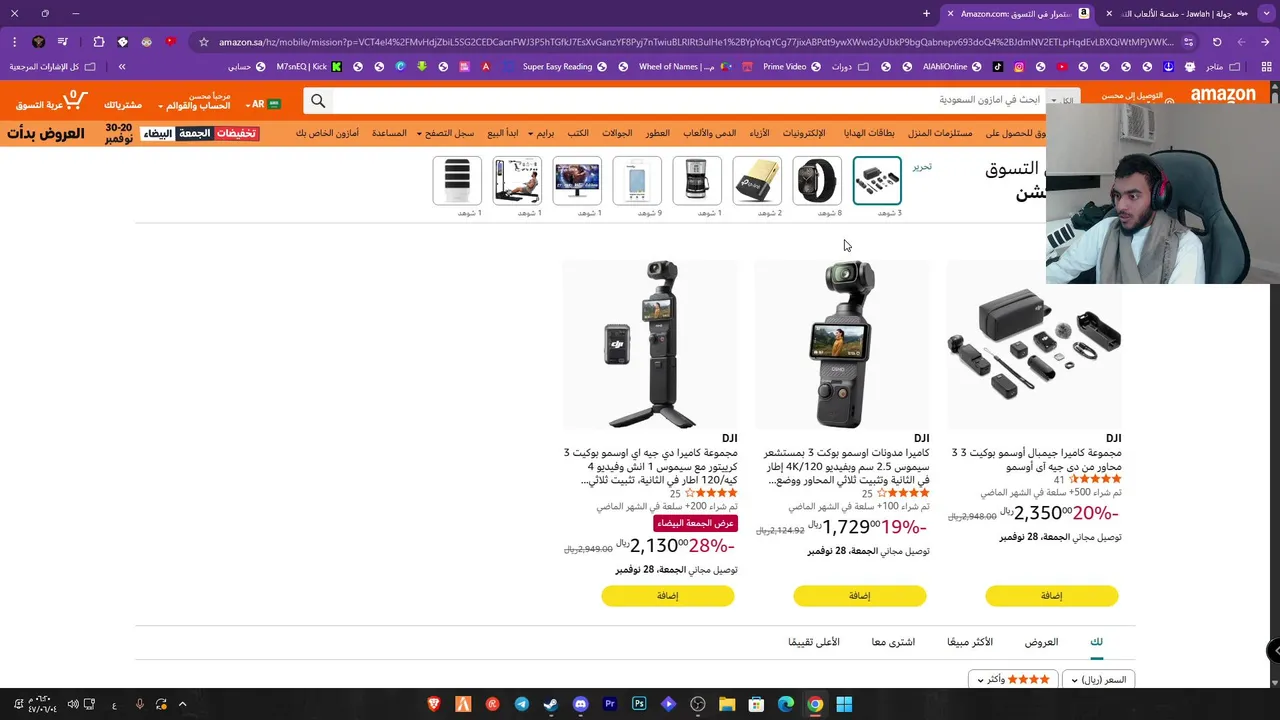Add the 1,729 riyal Osmo Pocket camera
This screenshot has width=1280, height=720.
(x=860, y=596)
